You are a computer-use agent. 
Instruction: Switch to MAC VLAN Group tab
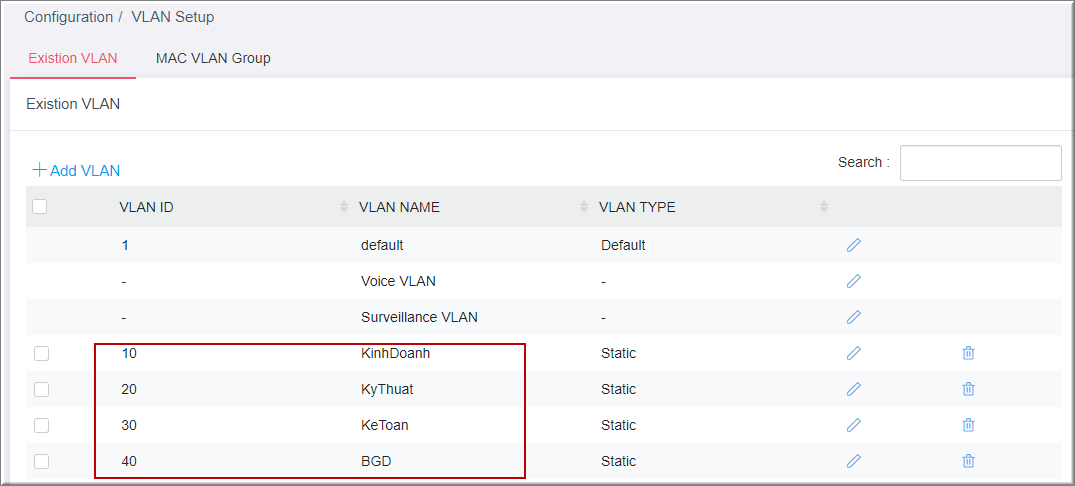tap(213, 58)
